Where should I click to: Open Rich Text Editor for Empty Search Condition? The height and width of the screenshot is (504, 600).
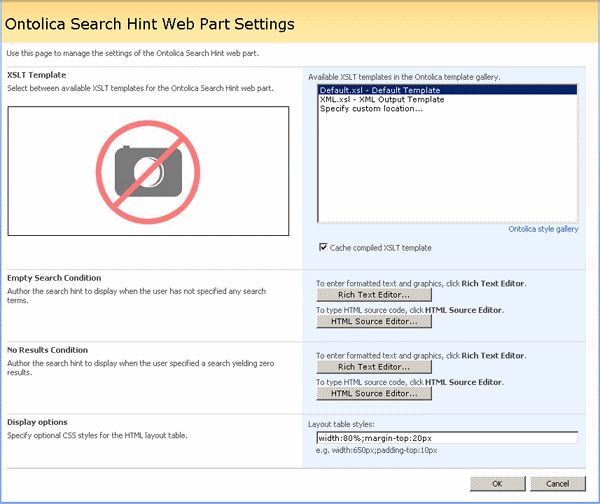pos(374,295)
